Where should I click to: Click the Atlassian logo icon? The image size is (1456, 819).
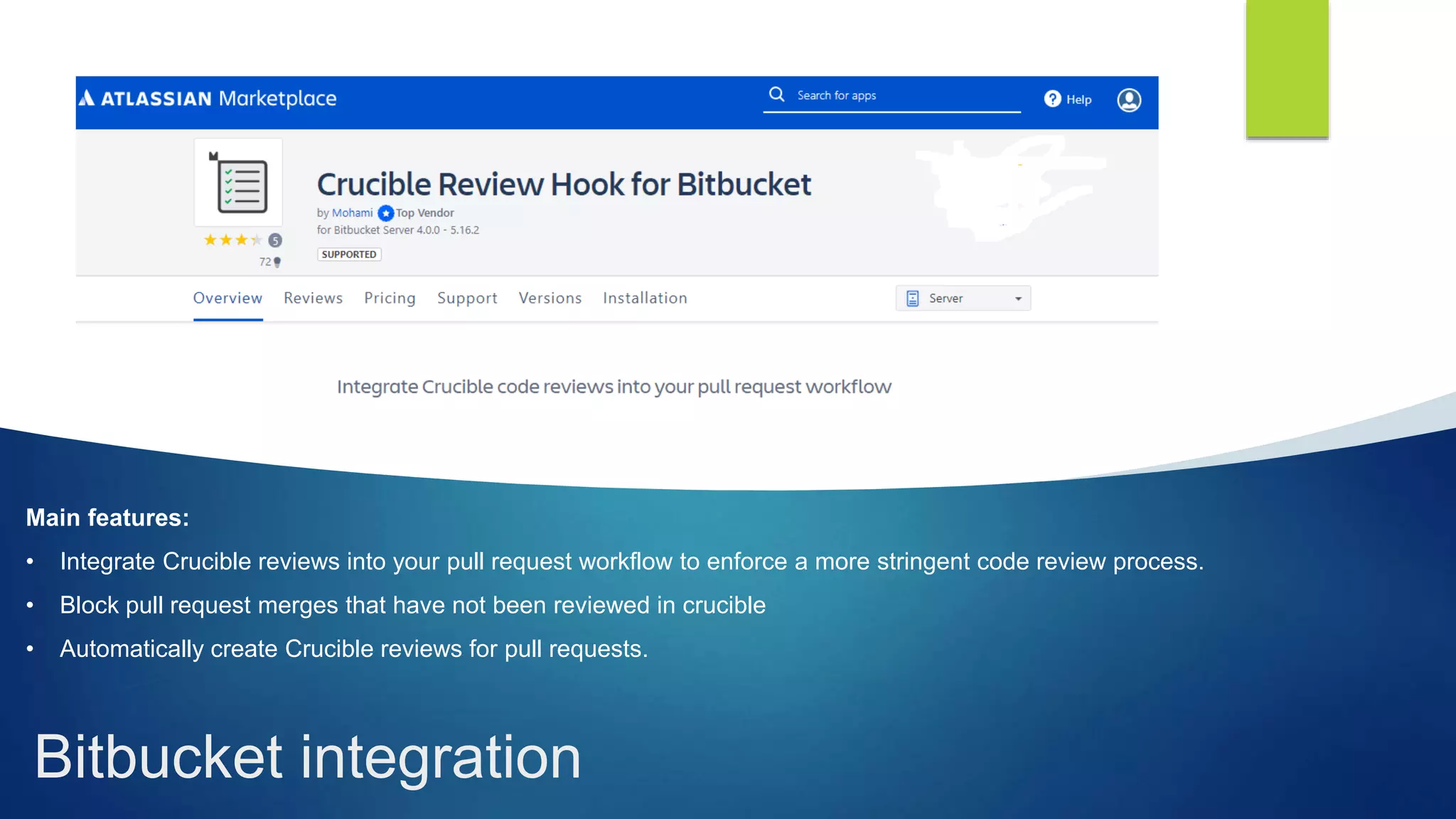pyautogui.click(x=87, y=98)
